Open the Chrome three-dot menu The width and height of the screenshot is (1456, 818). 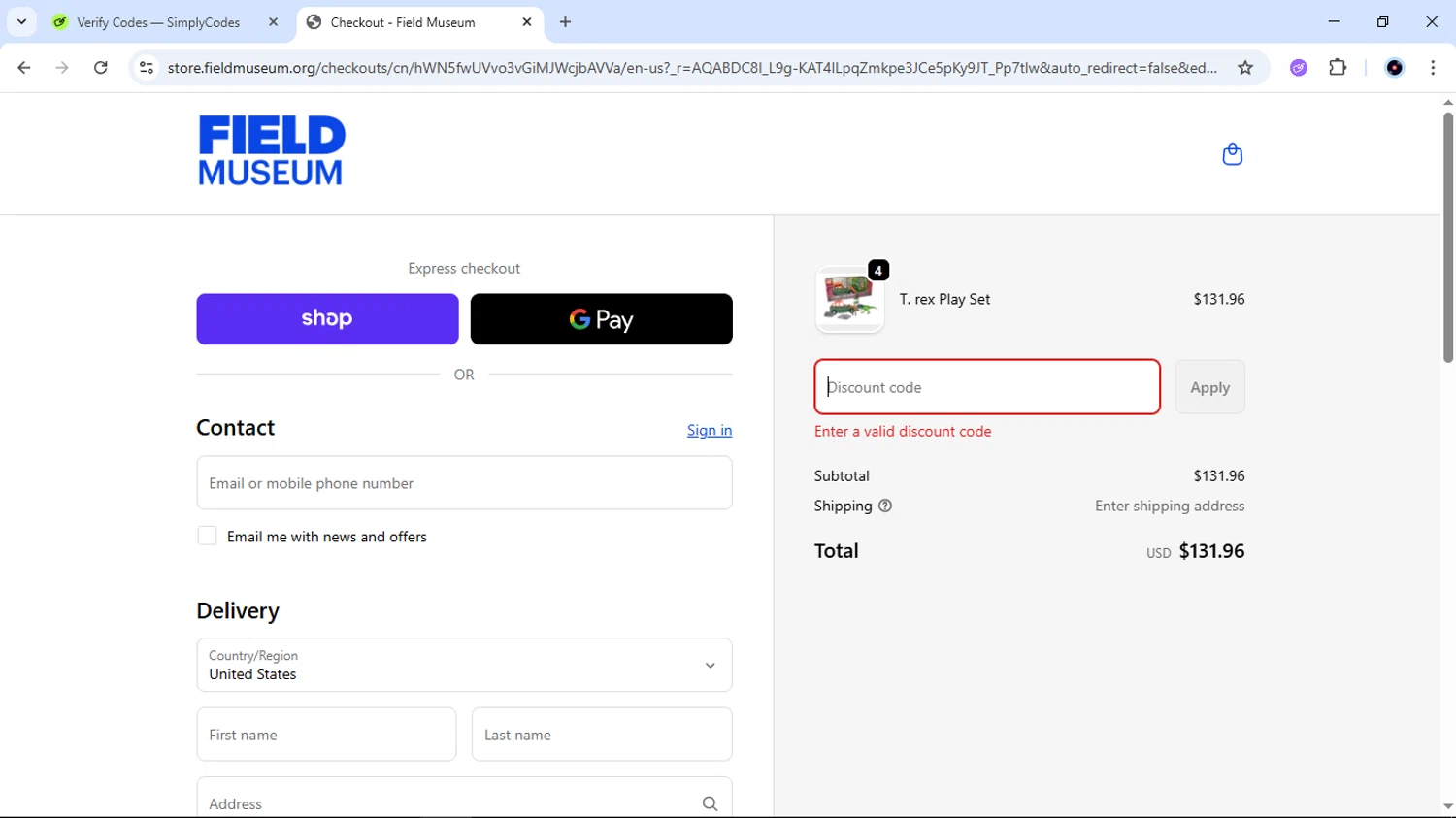1433,68
